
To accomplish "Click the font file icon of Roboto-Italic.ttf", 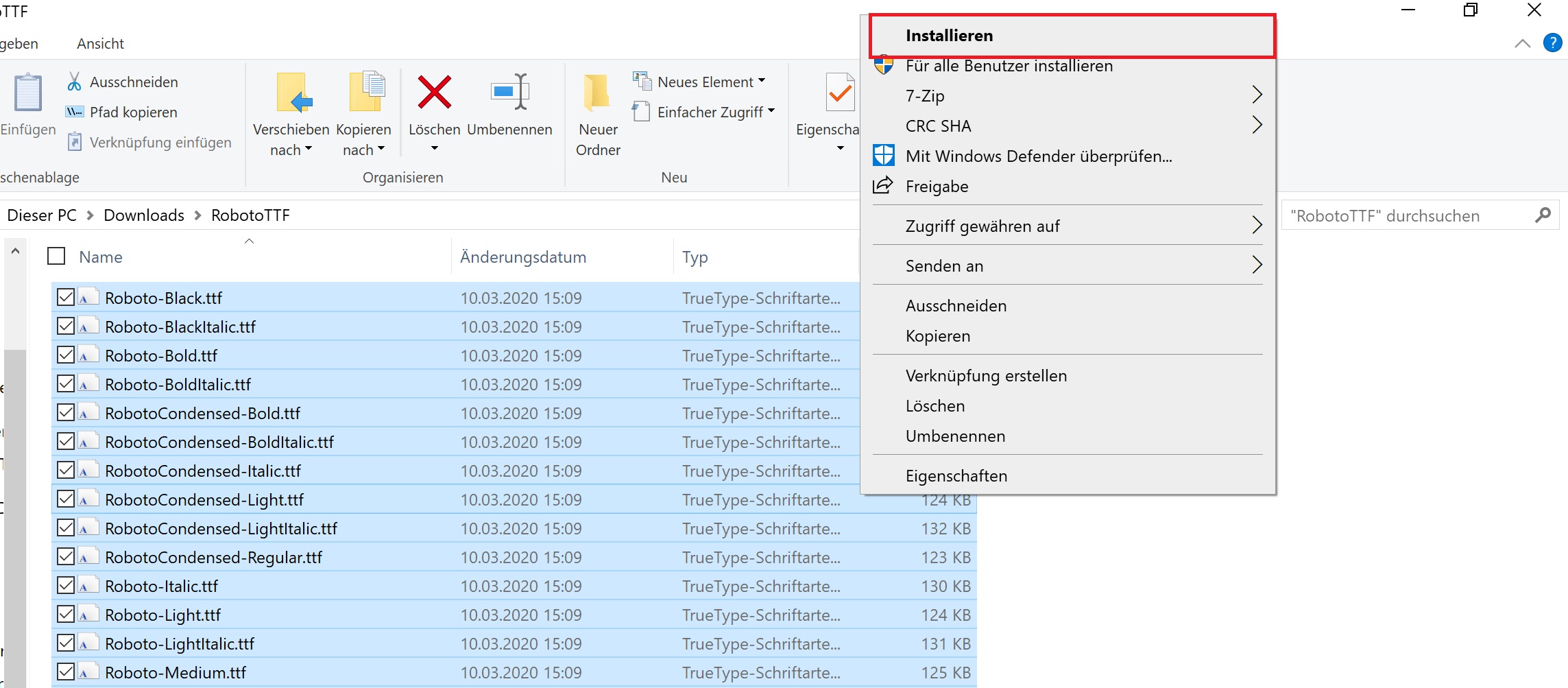I will (88, 585).
